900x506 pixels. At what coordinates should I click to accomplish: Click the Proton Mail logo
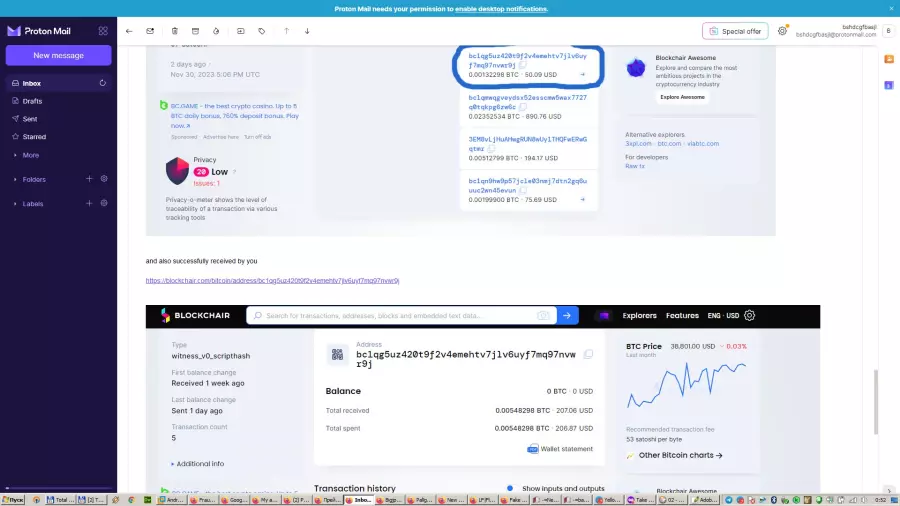click(38, 31)
